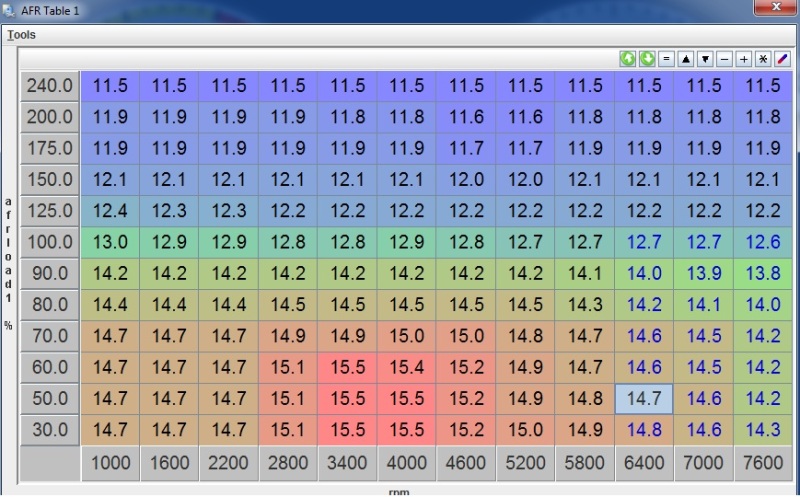Image resolution: width=800 pixels, height=497 pixels.
Task: Select the 240.0 load row header
Action: coord(49,86)
